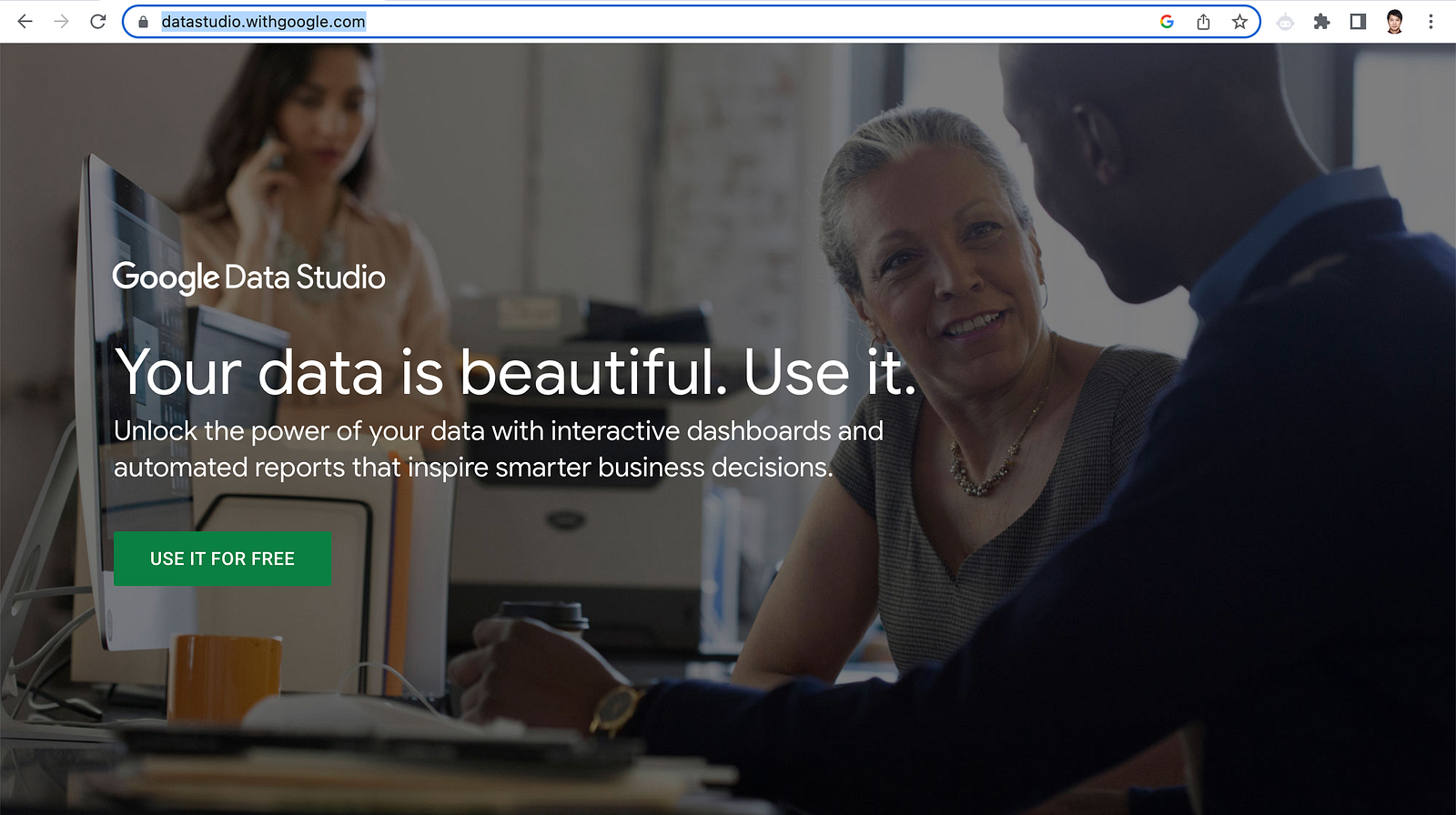Open the Chrome three-dot menu
Screen dimensions: 1456x815
point(1431,22)
